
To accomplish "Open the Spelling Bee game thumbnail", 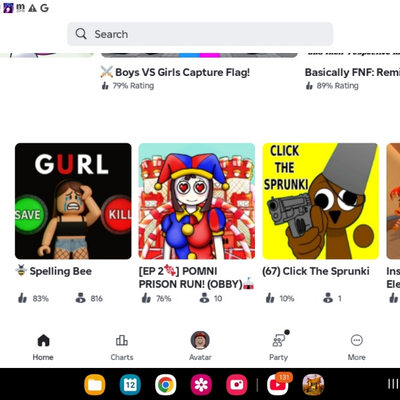I will tap(73, 201).
